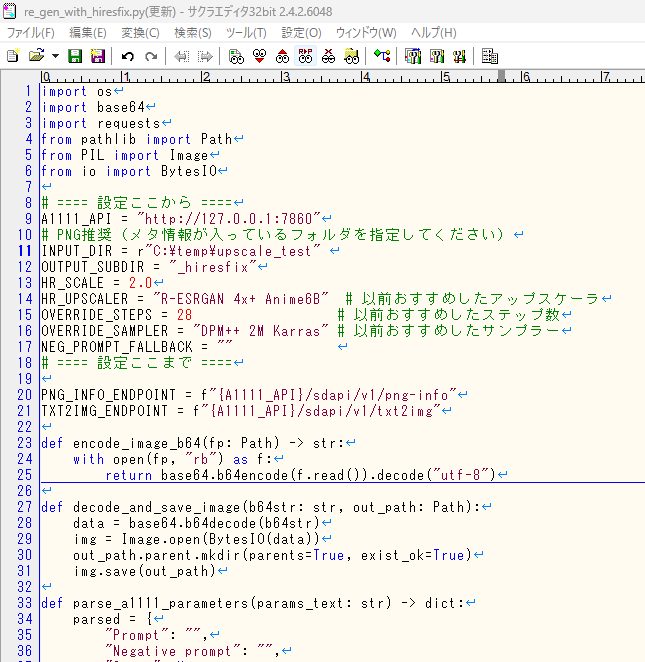Open the ウィンドウ(W) menu
This screenshot has width=645, height=662.
click(366, 33)
